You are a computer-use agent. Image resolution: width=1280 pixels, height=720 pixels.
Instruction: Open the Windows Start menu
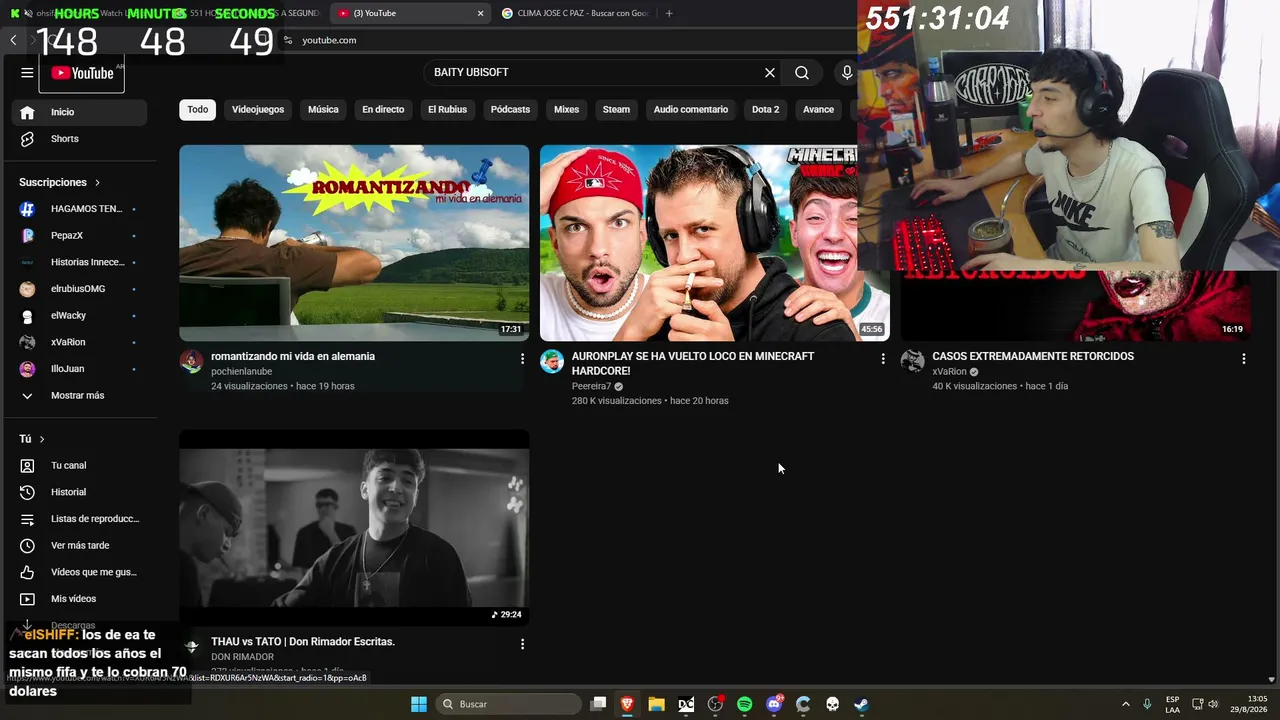[x=419, y=704]
